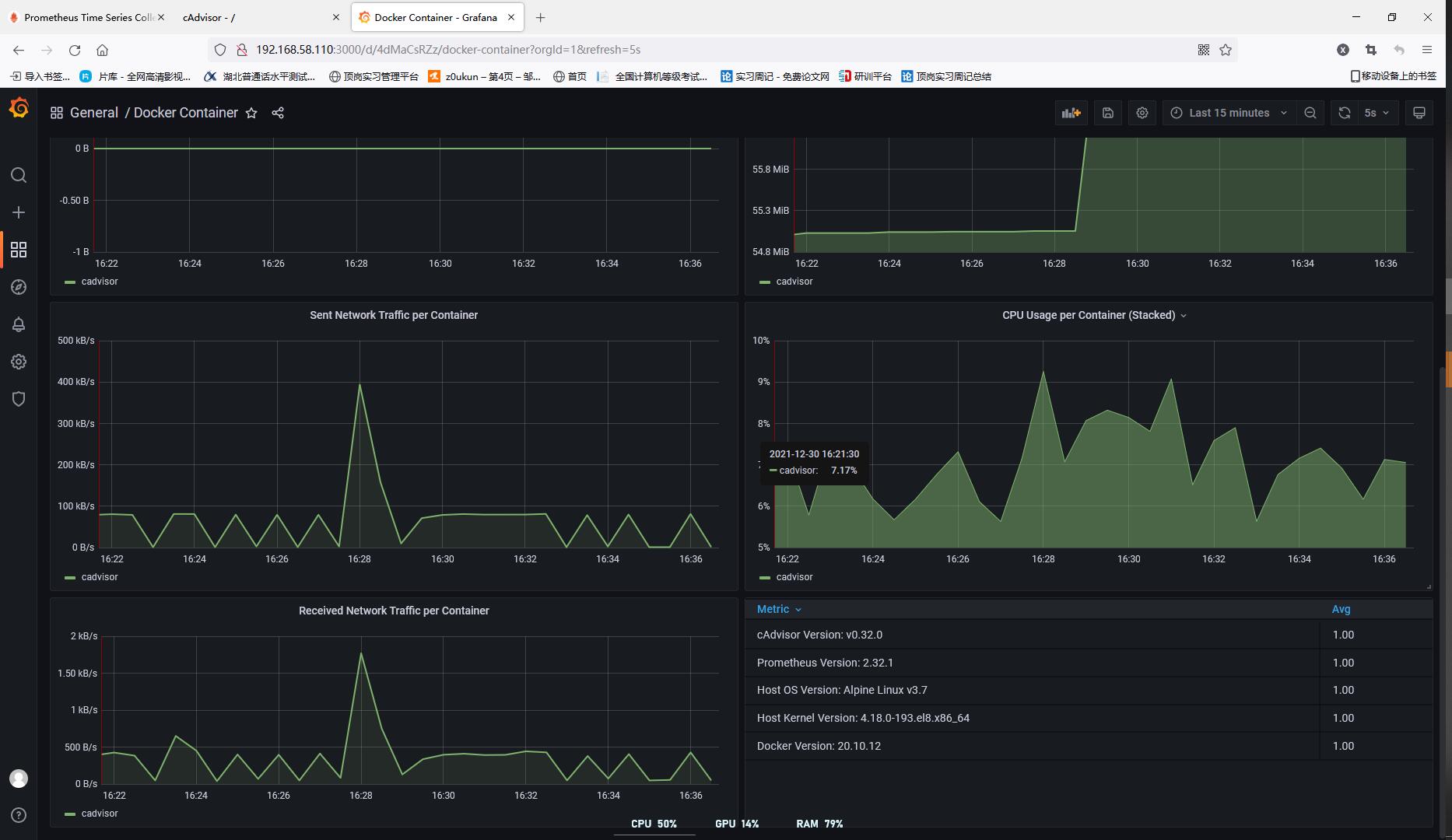The image size is (1452, 840).
Task: Save the dashboard with the save icon
Action: (x=1108, y=113)
